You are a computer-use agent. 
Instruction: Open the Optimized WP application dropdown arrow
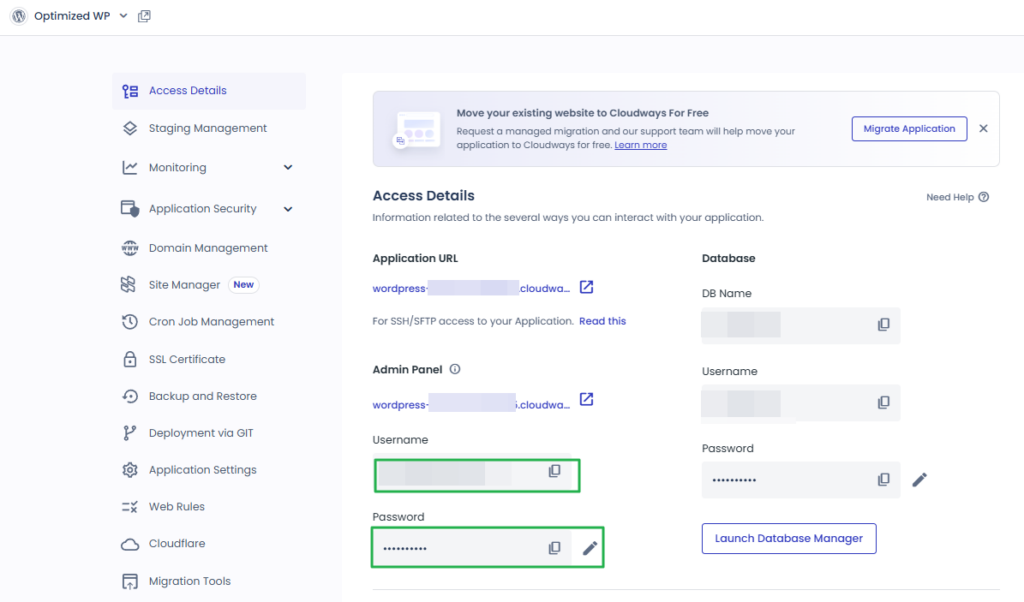click(x=123, y=16)
